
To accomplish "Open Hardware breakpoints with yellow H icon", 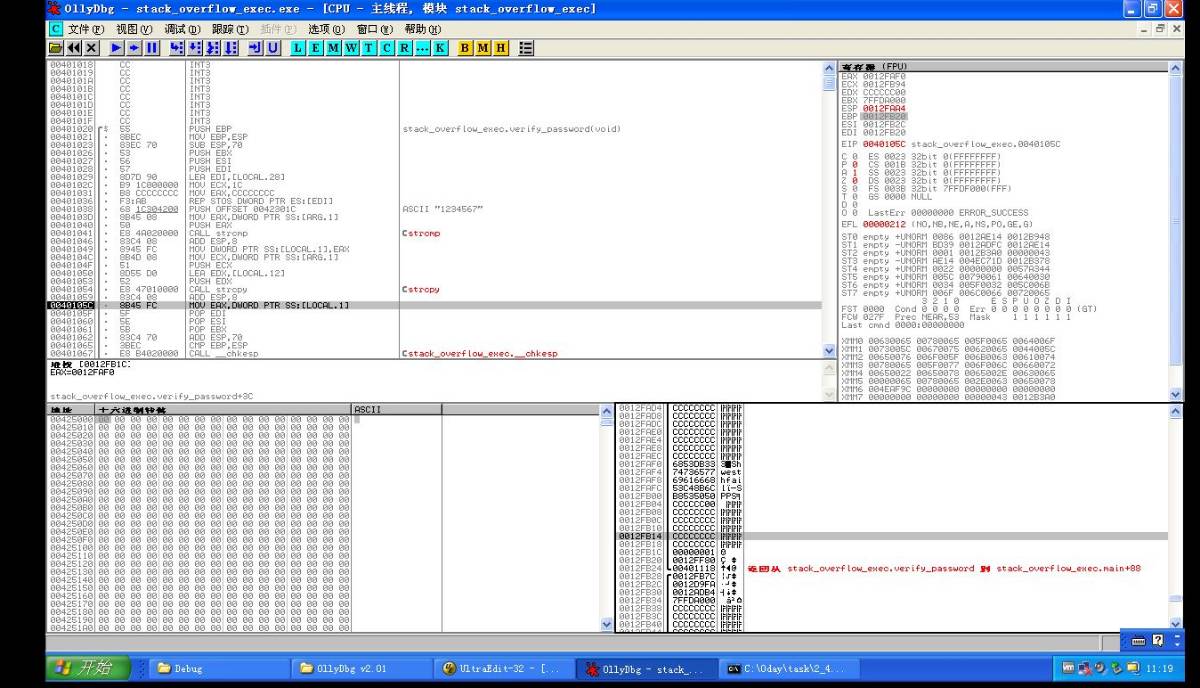I will coord(500,48).
